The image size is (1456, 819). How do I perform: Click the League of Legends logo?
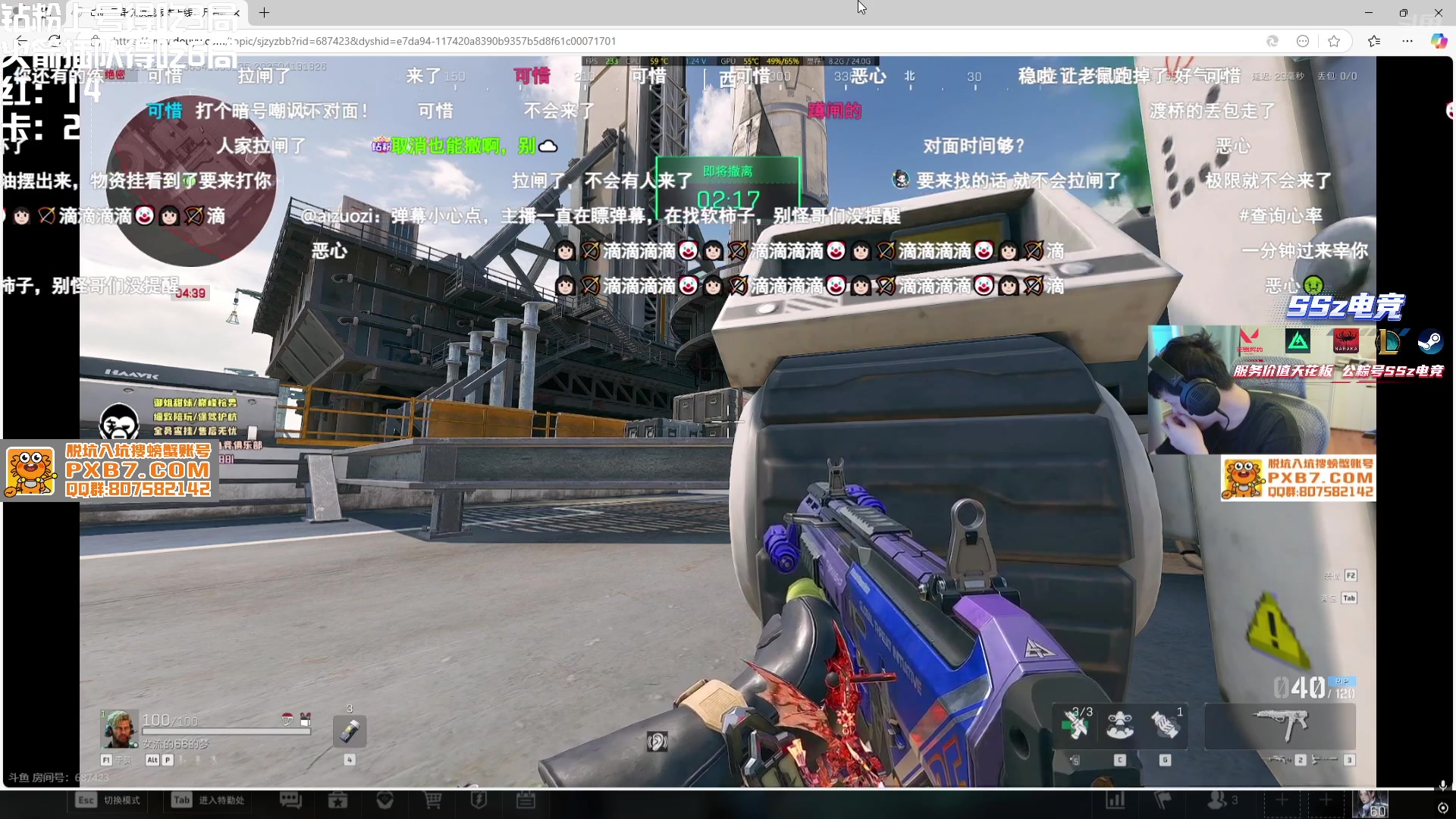click(1389, 341)
